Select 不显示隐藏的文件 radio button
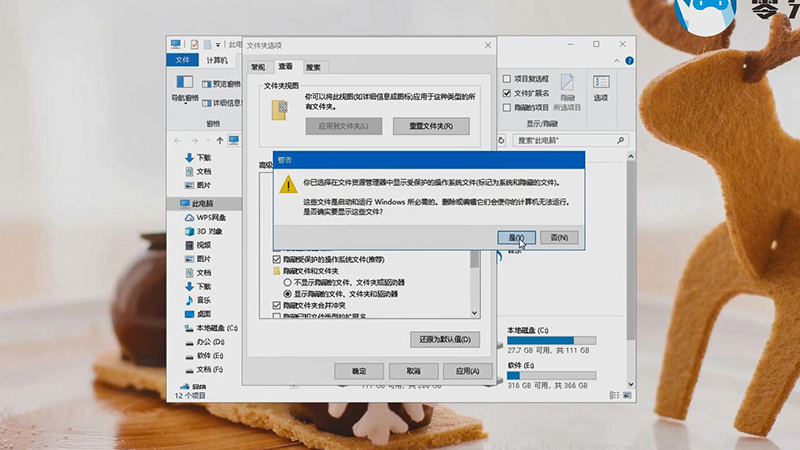Viewport: 800px width, 450px height. tap(288, 283)
